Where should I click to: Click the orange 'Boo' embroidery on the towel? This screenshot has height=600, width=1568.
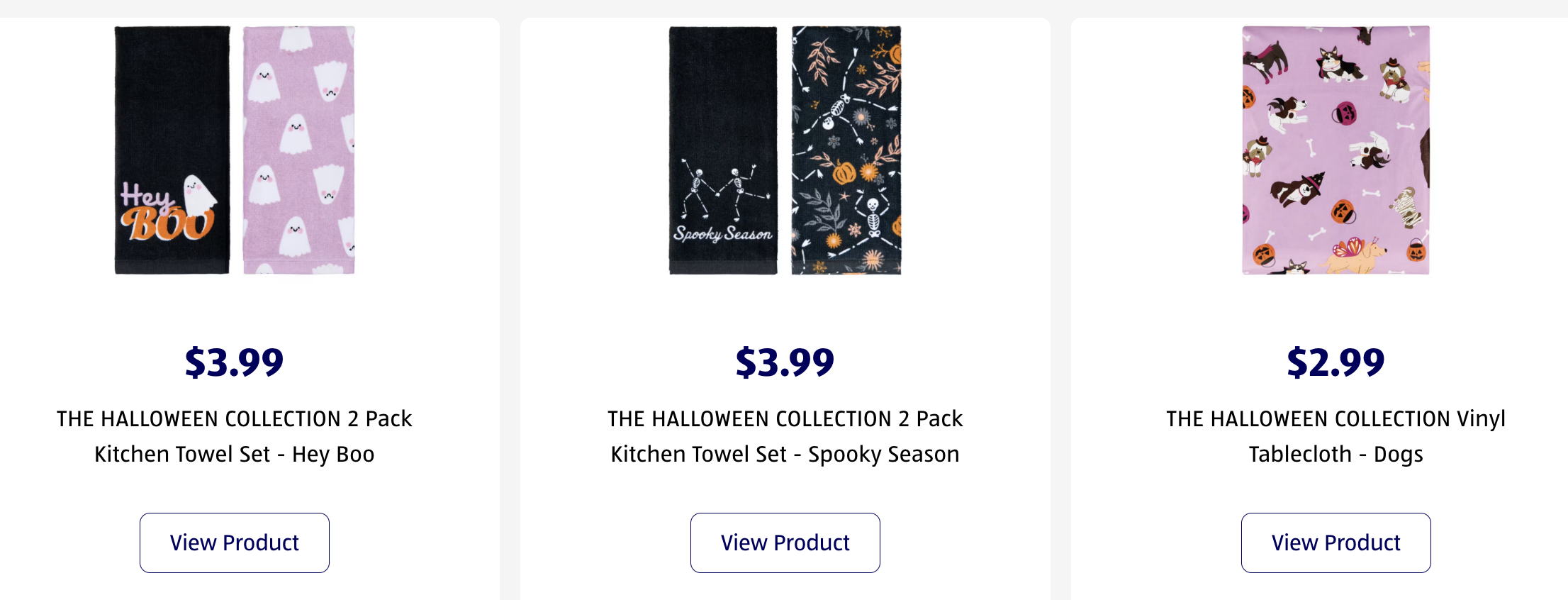[167, 225]
